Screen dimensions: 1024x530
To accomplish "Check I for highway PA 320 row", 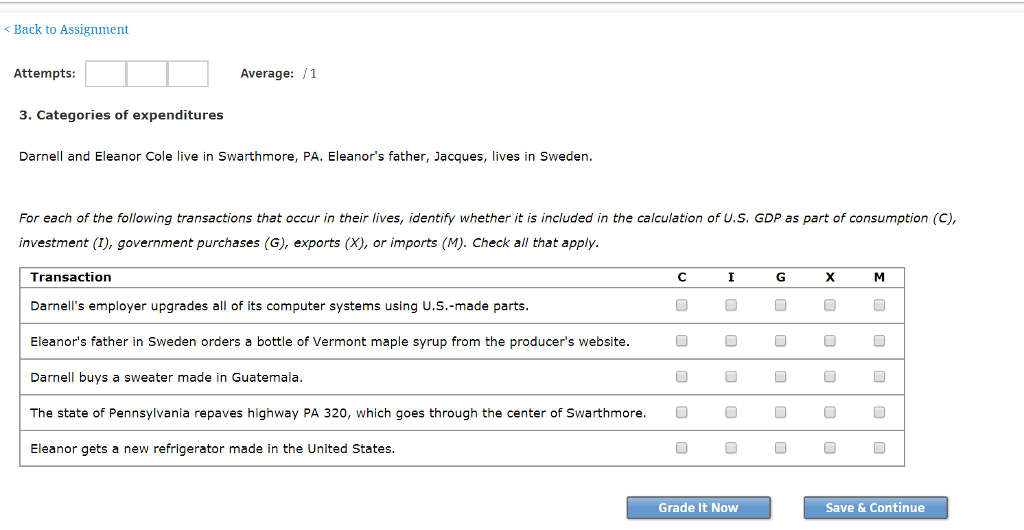I will pyautogui.click(x=731, y=412).
